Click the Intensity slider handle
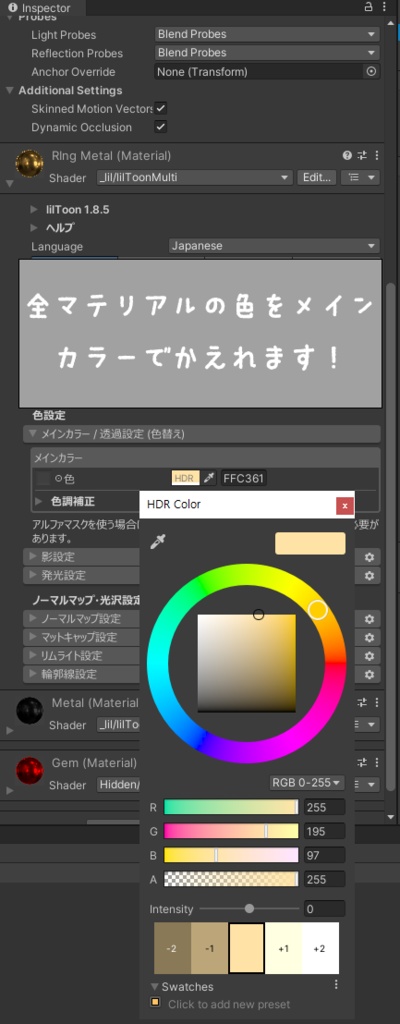Screen dimensions: 400x1024 coord(249,908)
